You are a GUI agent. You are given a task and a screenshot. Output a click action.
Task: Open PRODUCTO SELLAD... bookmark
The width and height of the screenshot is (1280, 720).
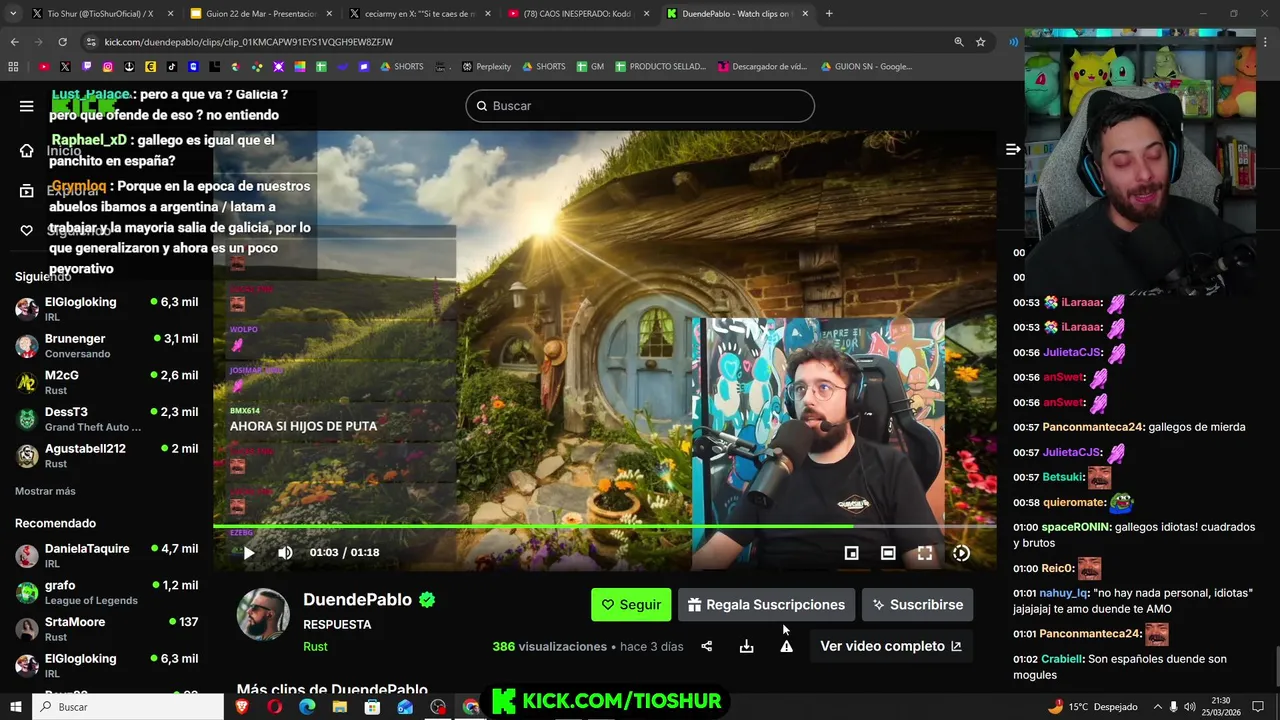660,67
